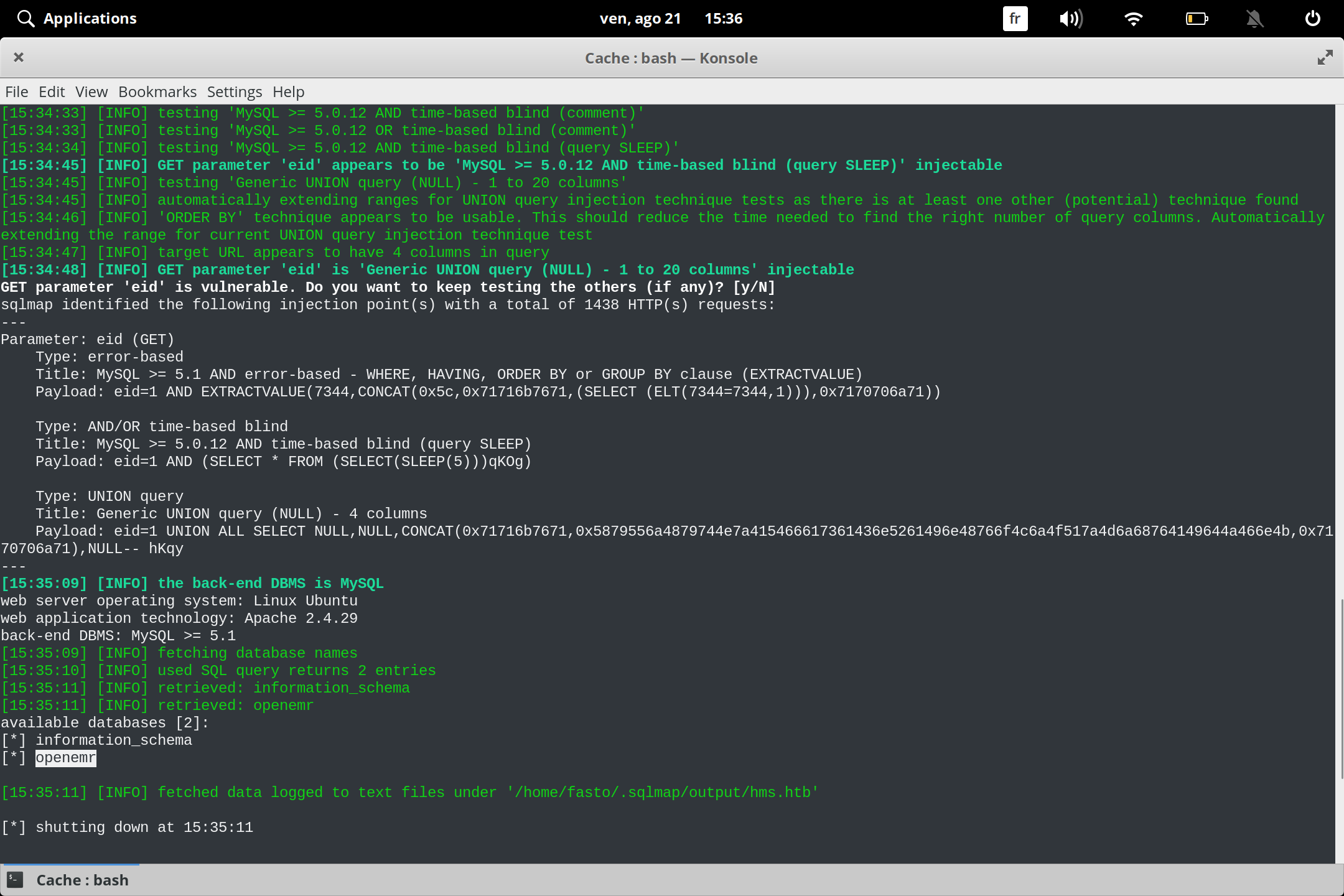Switch to the "Cache : bash" tab
1344x896 pixels.
82,879
